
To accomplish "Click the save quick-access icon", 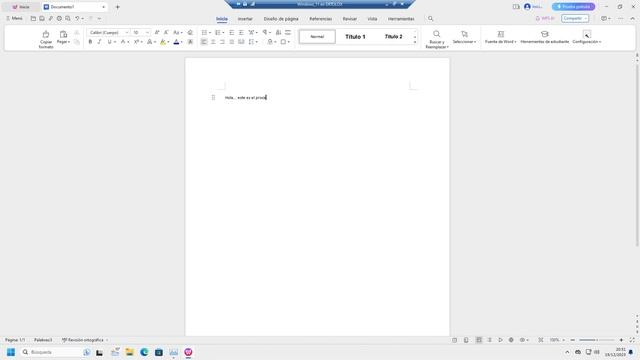I will click(x=42, y=18).
